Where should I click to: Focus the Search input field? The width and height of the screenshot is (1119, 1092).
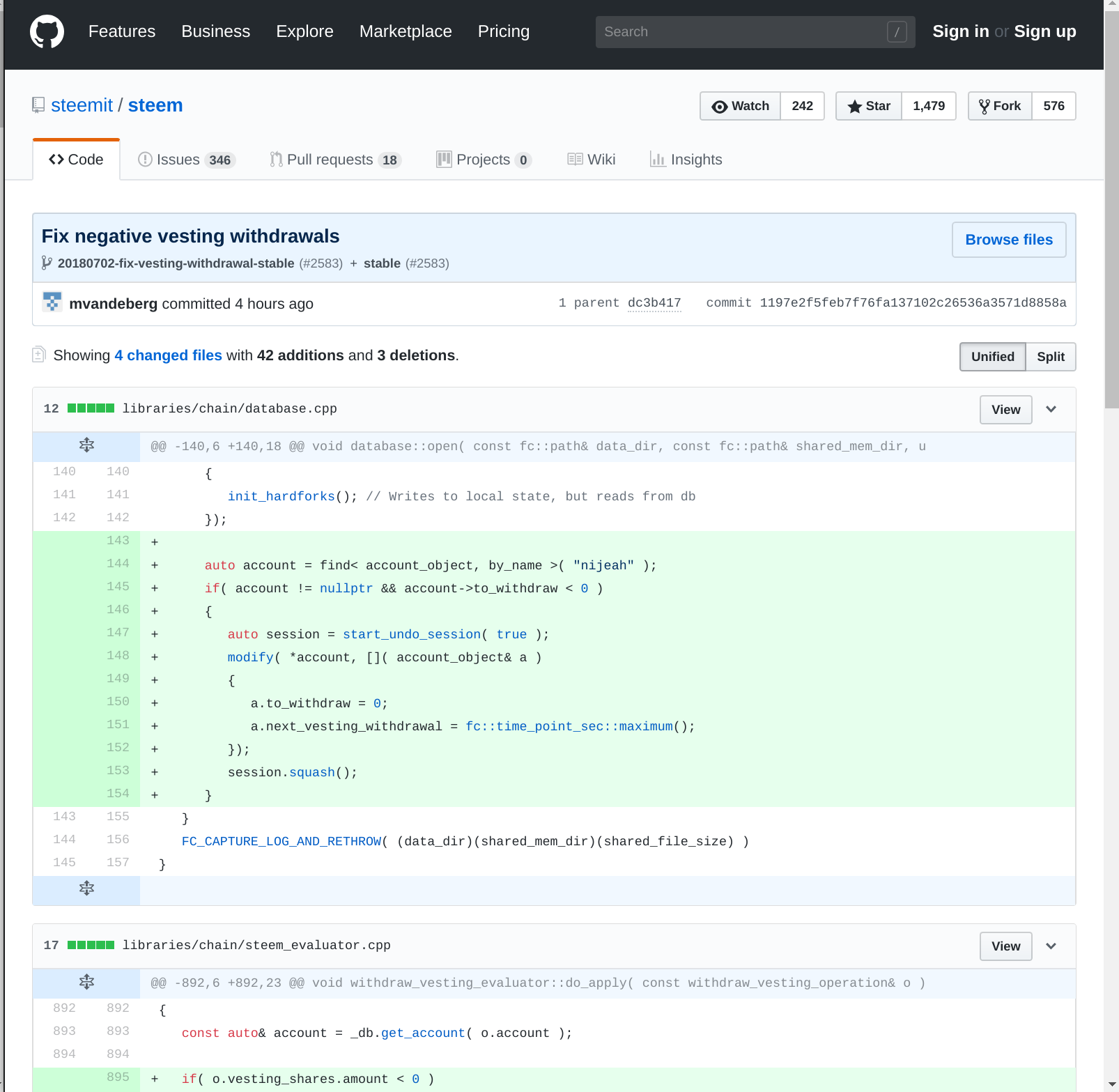[x=755, y=32]
